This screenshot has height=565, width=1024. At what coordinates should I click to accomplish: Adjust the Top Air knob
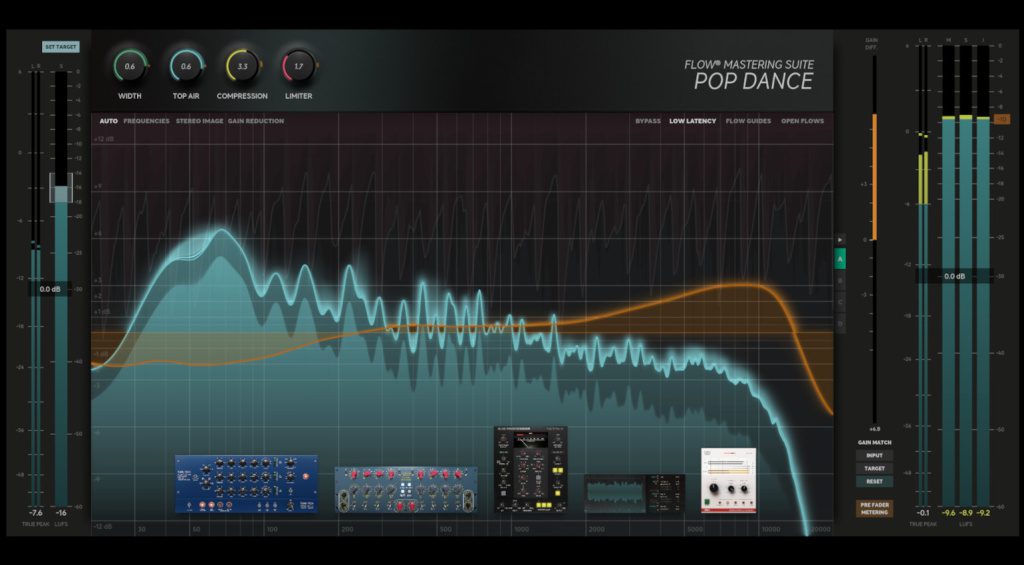(x=186, y=67)
